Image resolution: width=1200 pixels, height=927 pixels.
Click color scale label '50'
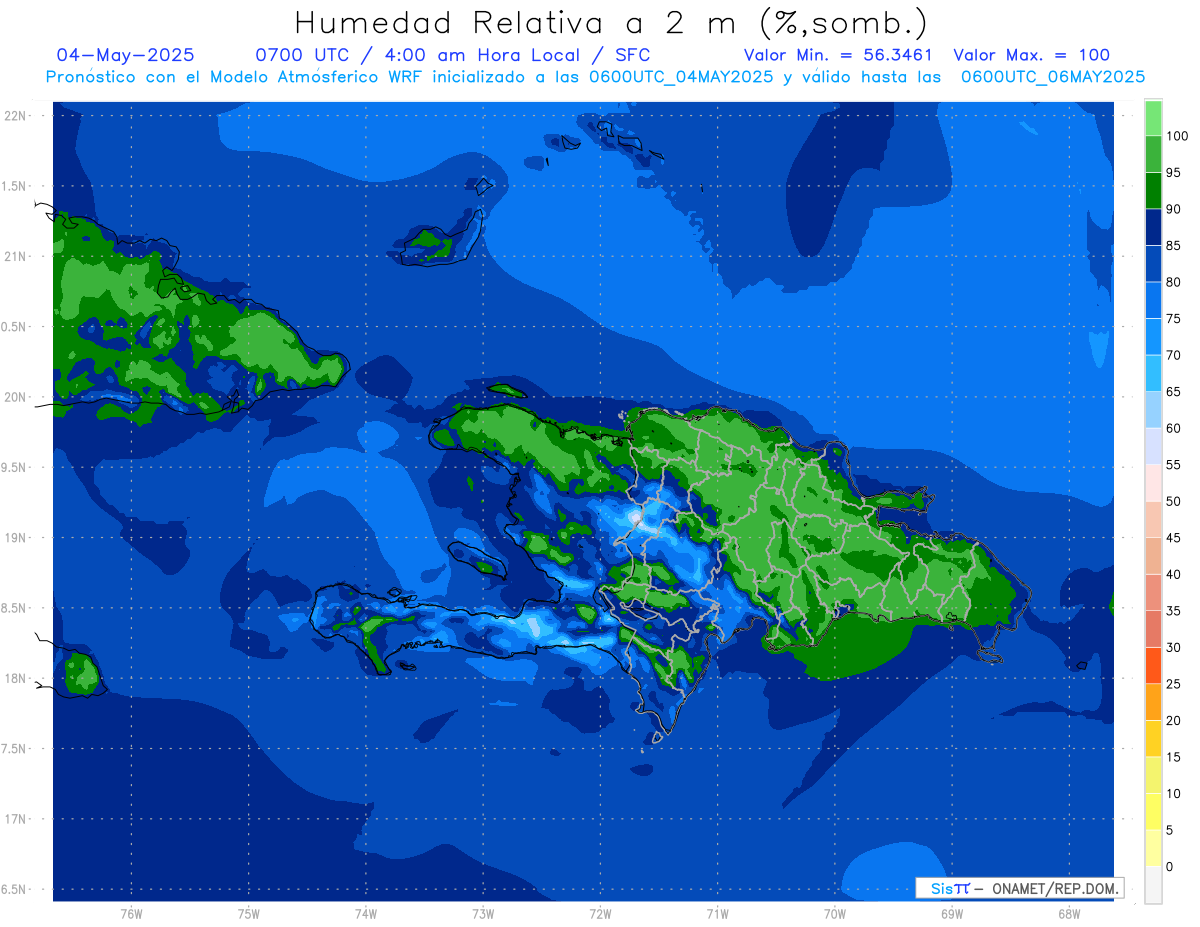pos(1173,501)
